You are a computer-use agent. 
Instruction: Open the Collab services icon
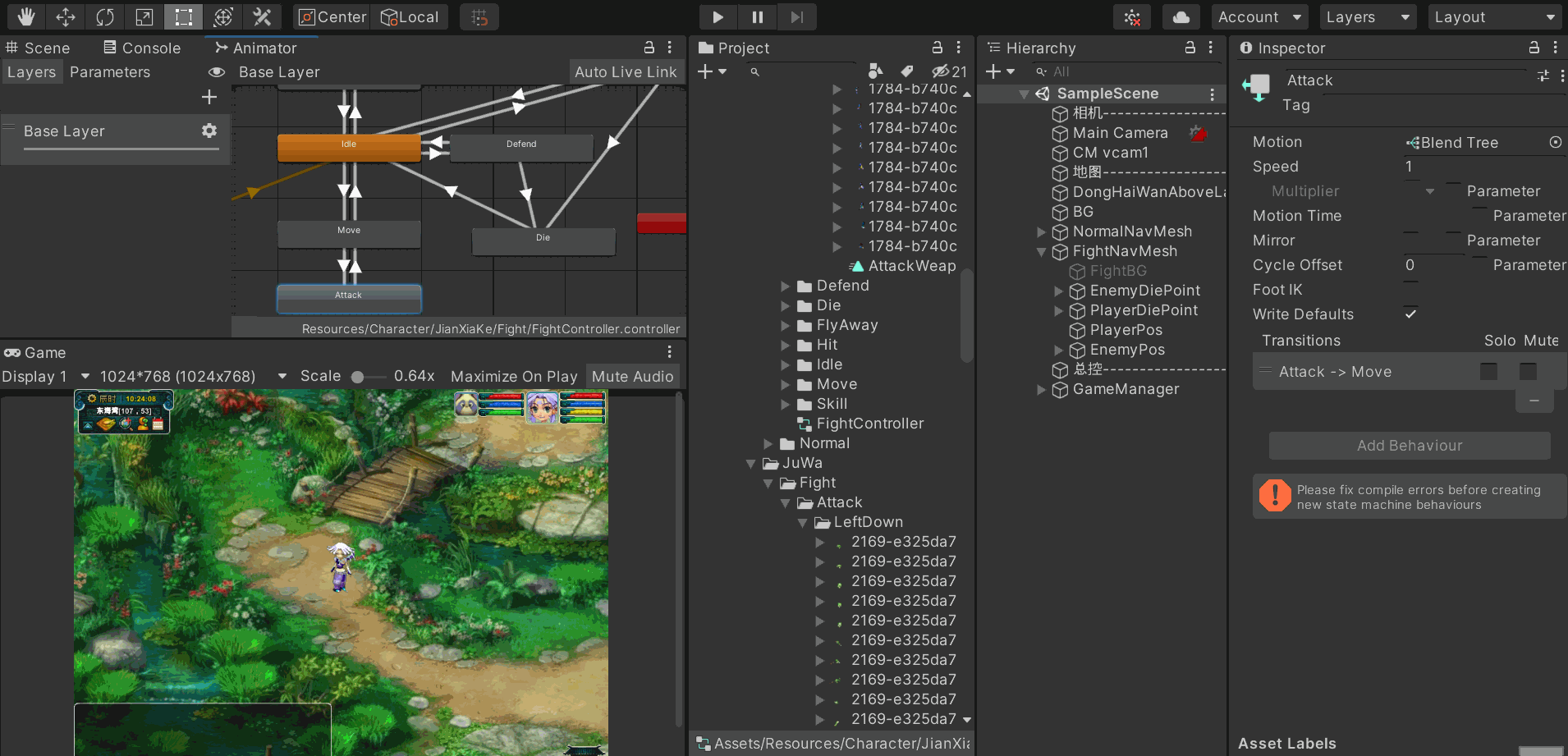click(x=1132, y=16)
